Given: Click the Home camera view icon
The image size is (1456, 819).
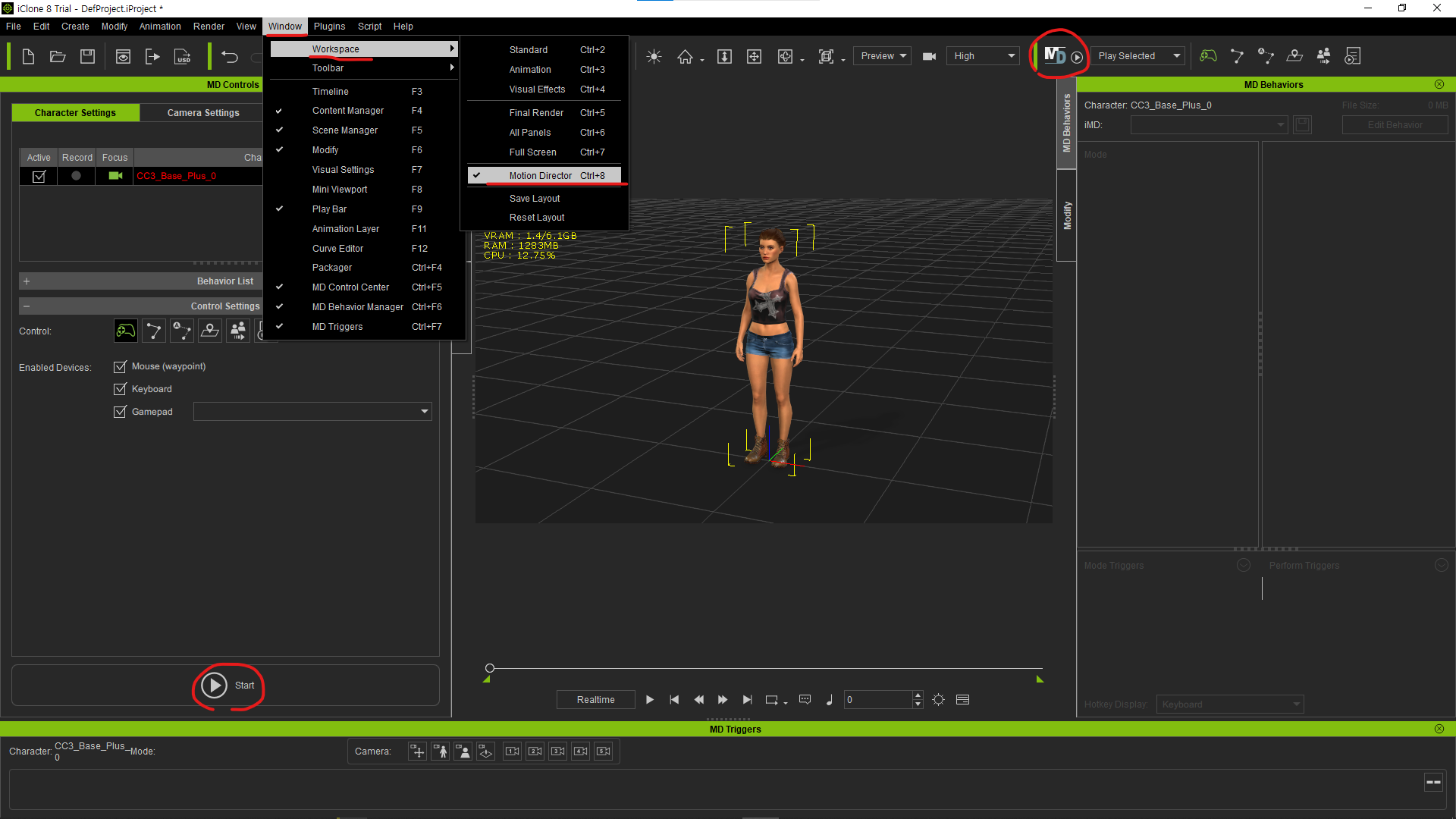Looking at the screenshot, I should click(685, 56).
